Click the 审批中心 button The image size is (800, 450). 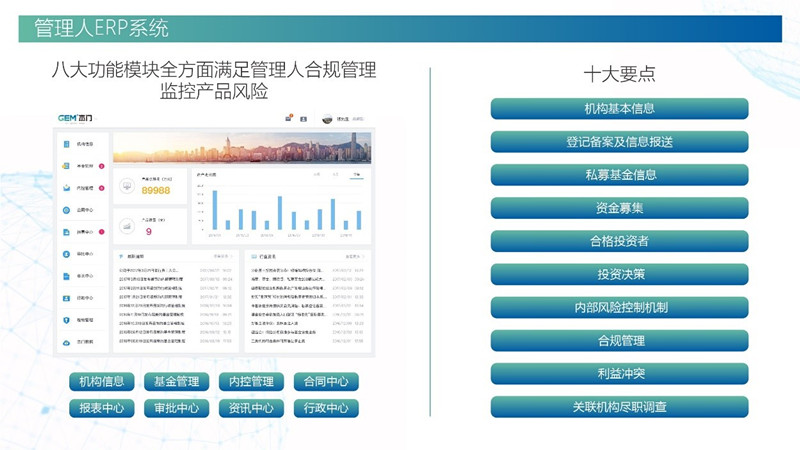click(175, 408)
